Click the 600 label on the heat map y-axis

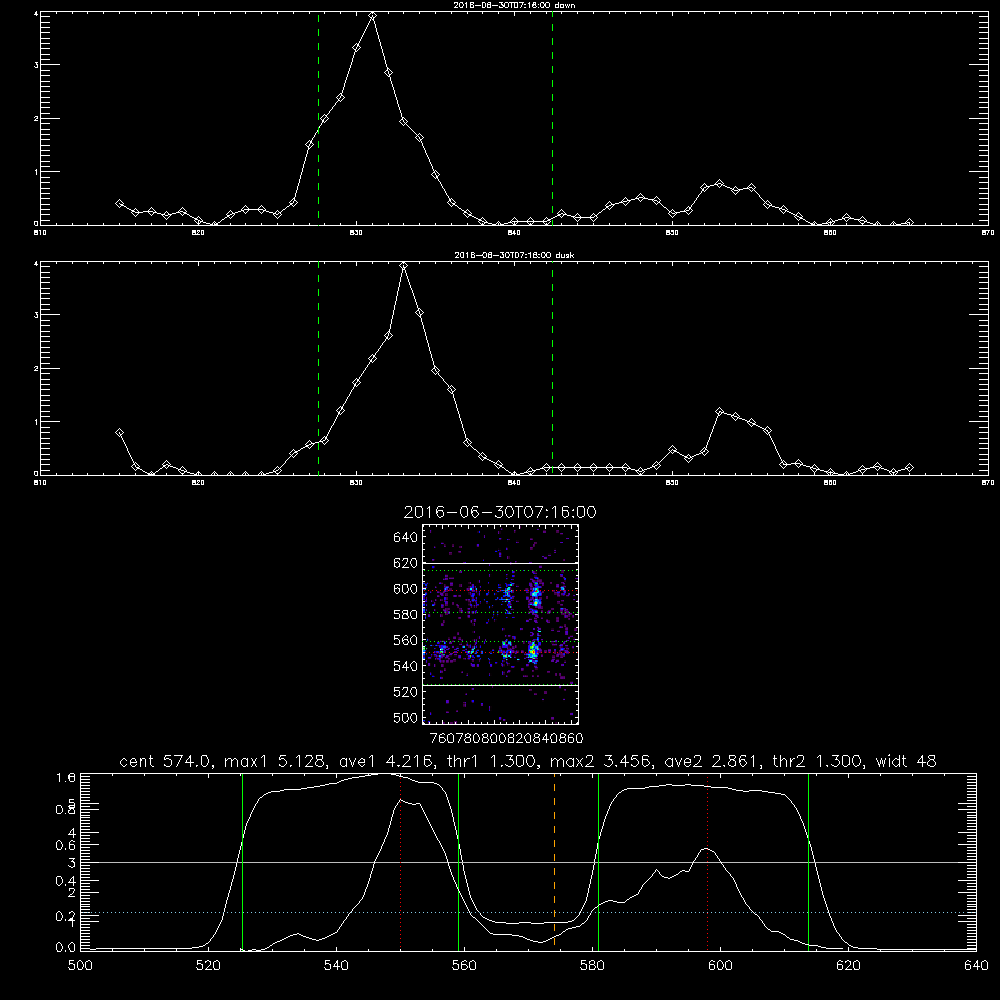click(406, 589)
